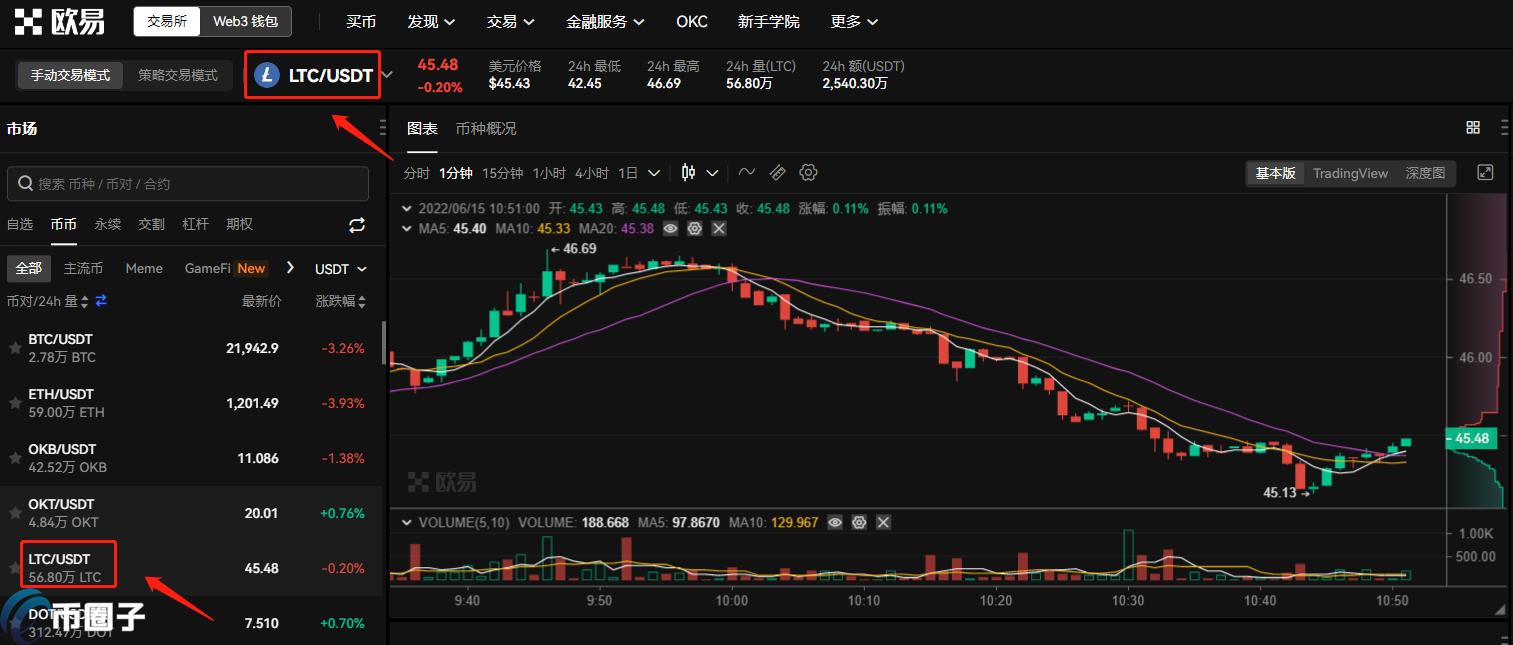Sort by 币对/24h 量 arrows
Image resolution: width=1513 pixels, height=645 pixels.
tap(85, 301)
